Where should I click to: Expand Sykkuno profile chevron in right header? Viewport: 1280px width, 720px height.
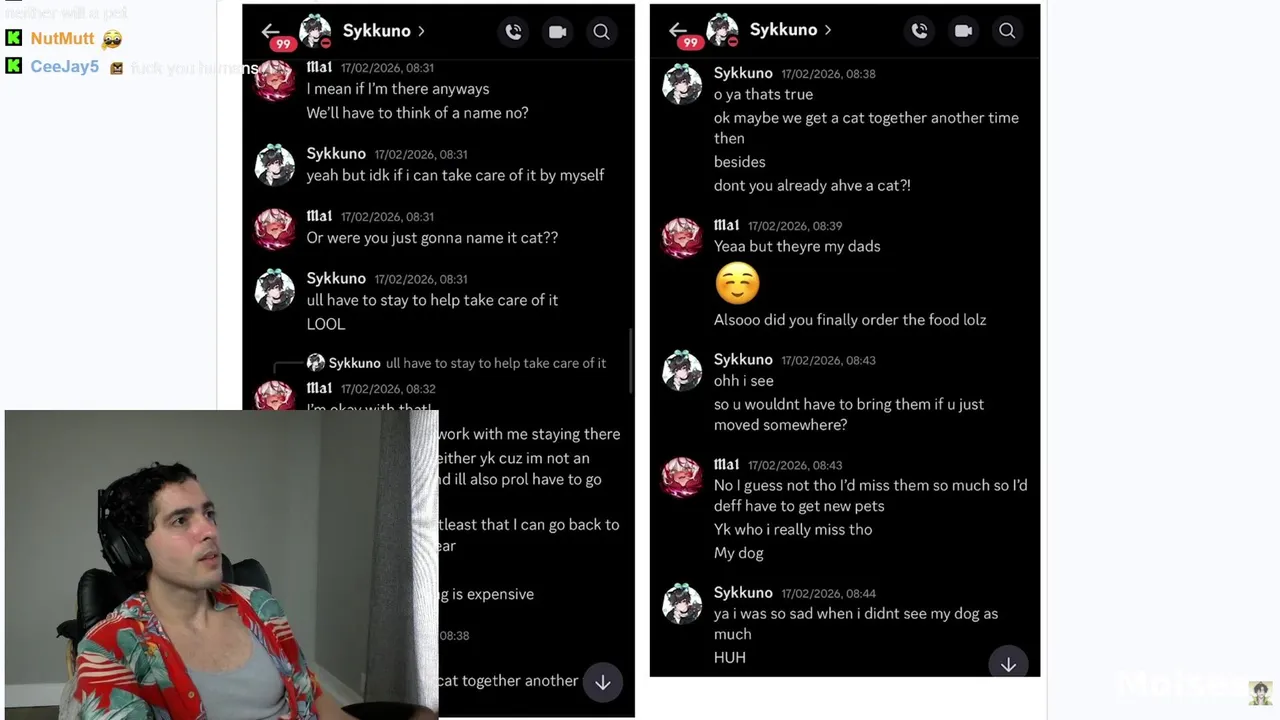(828, 30)
